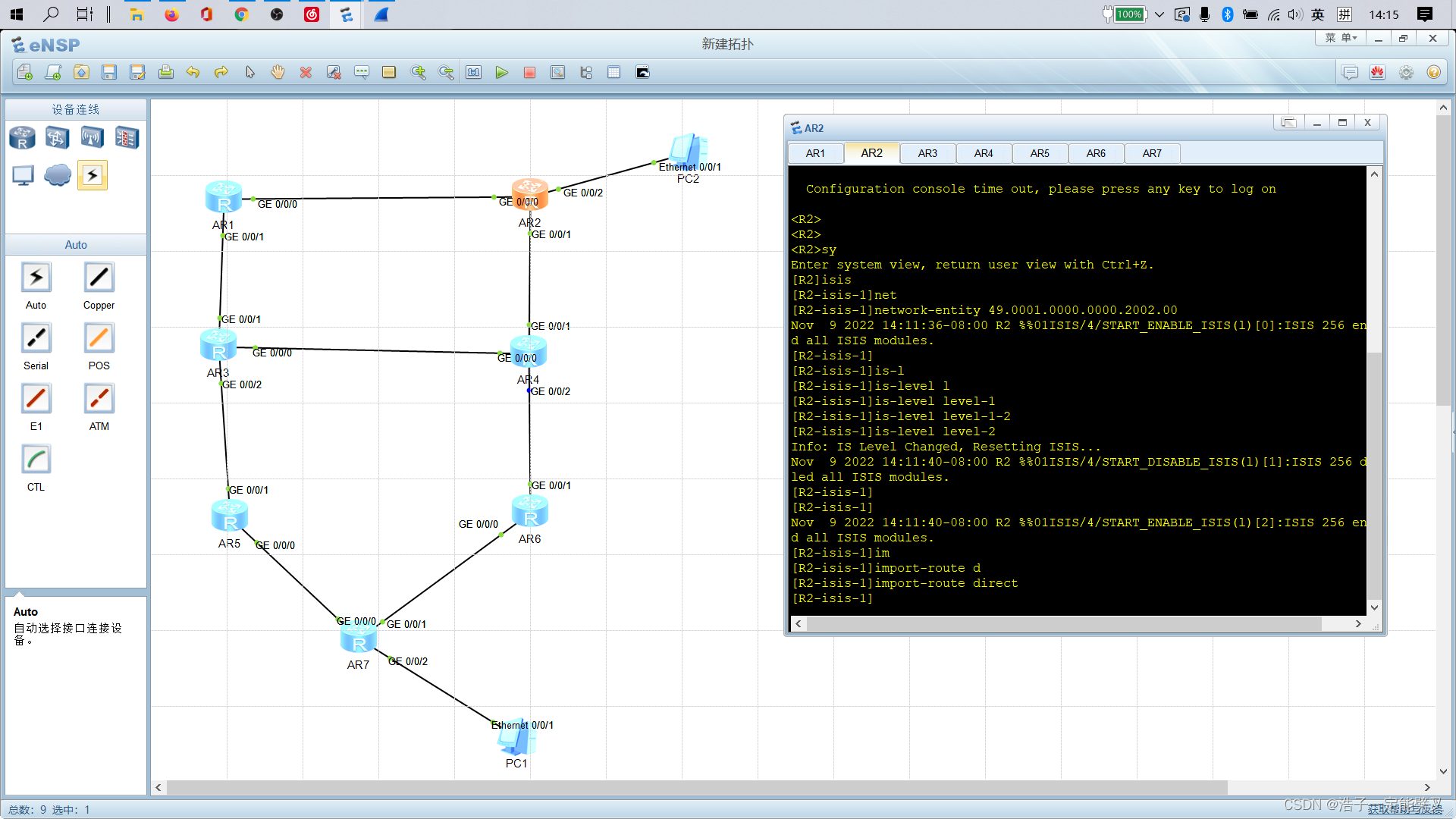Stop devices using red stop button
Image resolution: width=1456 pixels, height=819 pixels.
pyautogui.click(x=529, y=72)
